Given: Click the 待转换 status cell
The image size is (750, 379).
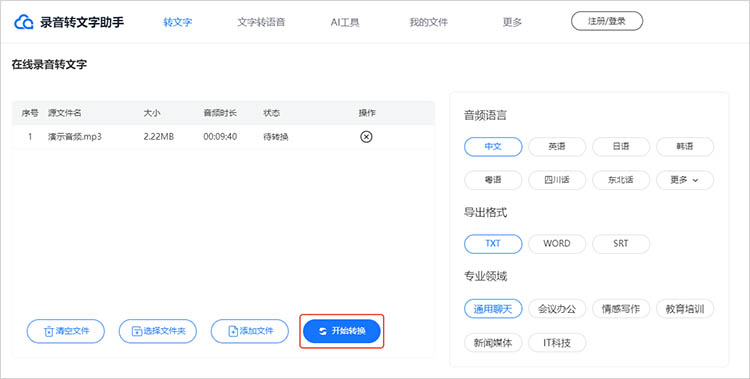Looking at the screenshot, I should pyautogui.click(x=276, y=137).
